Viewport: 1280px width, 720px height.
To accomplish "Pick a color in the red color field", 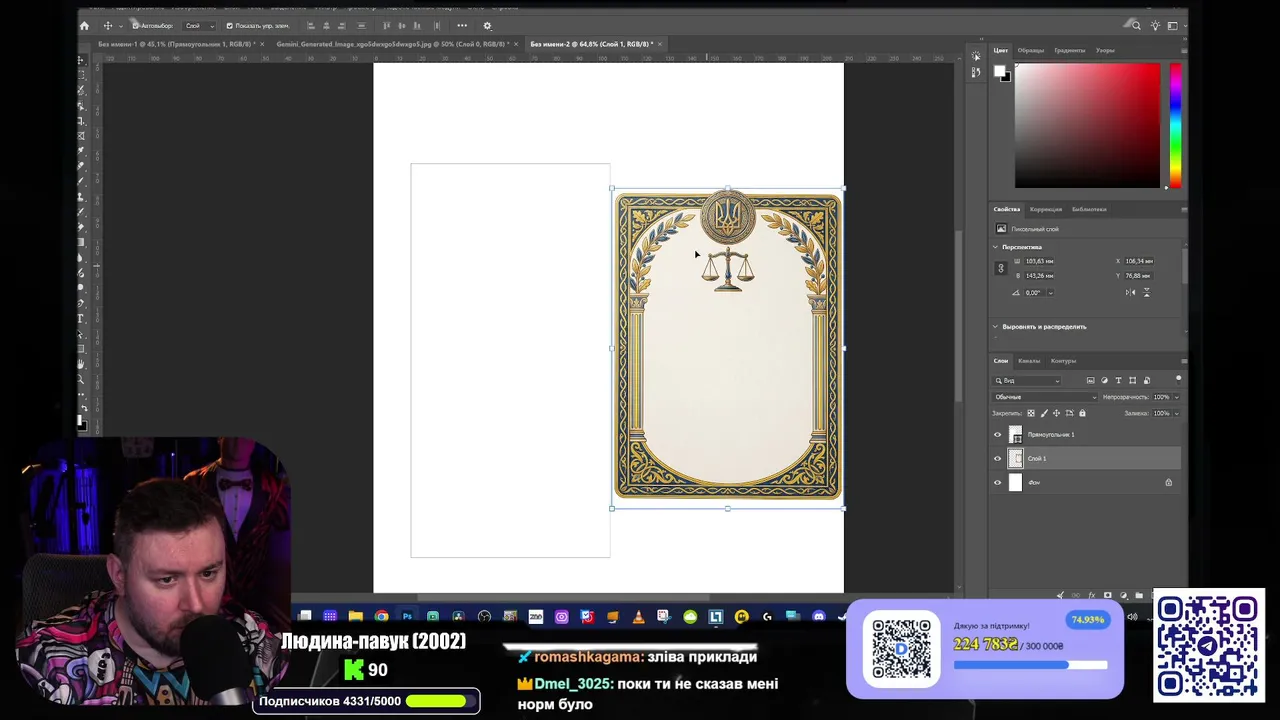I will pyautogui.click(x=1087, y=125).
